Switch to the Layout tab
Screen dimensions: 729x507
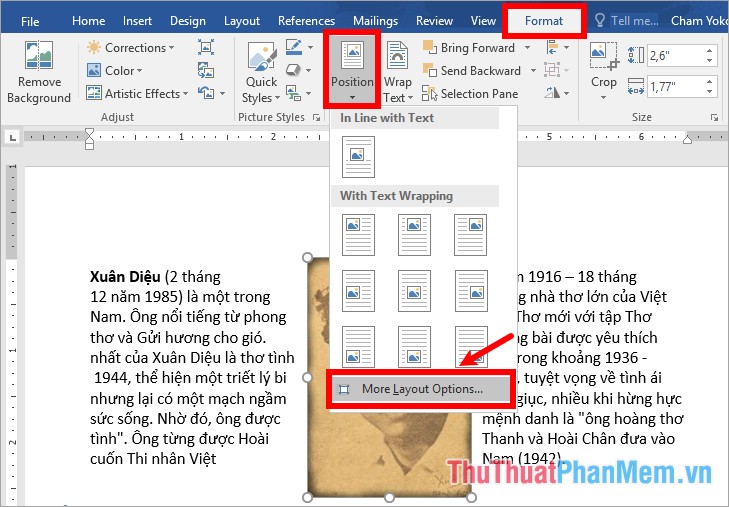click(x=242, y=21)
